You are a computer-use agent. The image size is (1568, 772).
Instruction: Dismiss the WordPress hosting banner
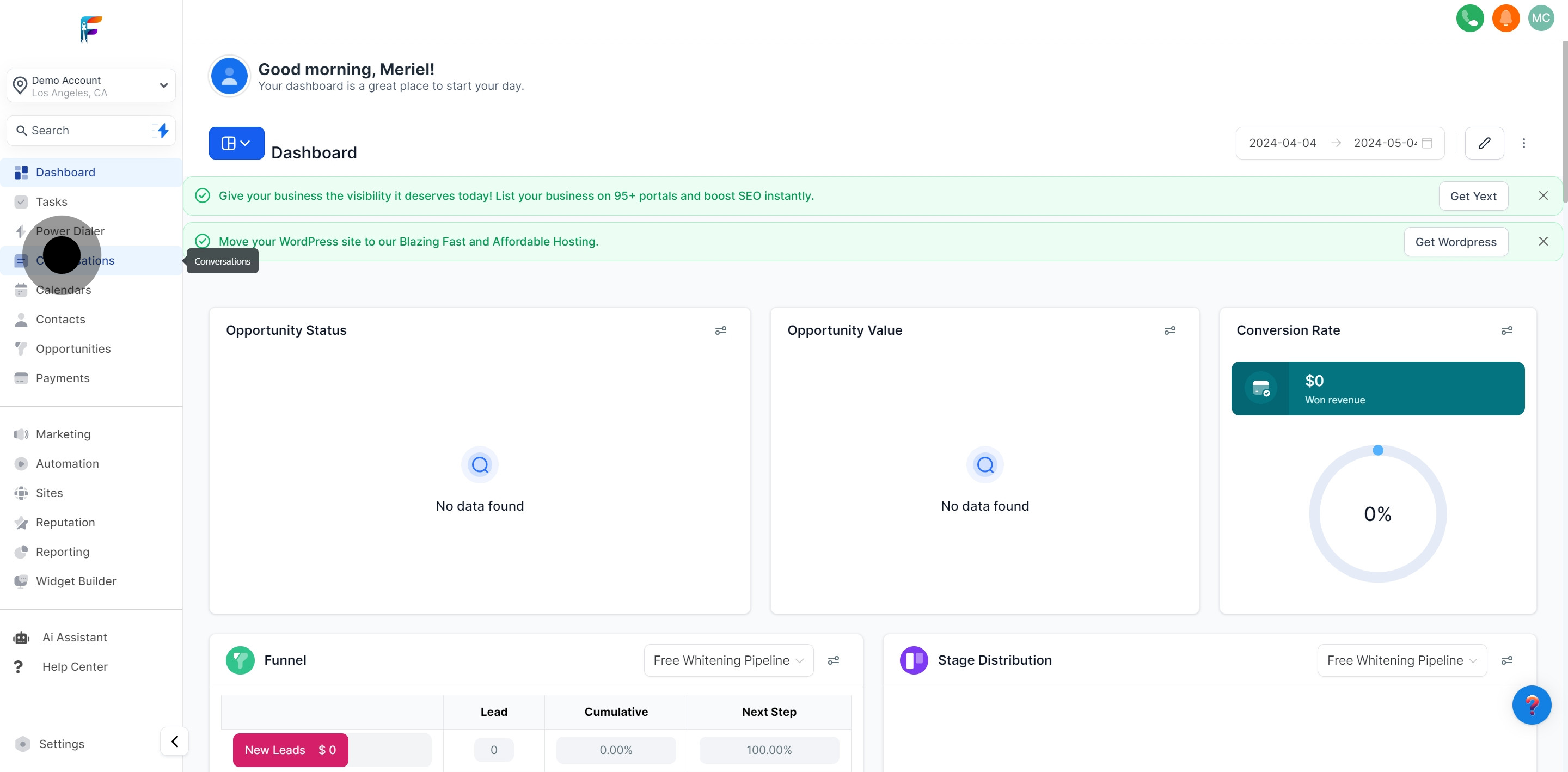pos(1543,242)
